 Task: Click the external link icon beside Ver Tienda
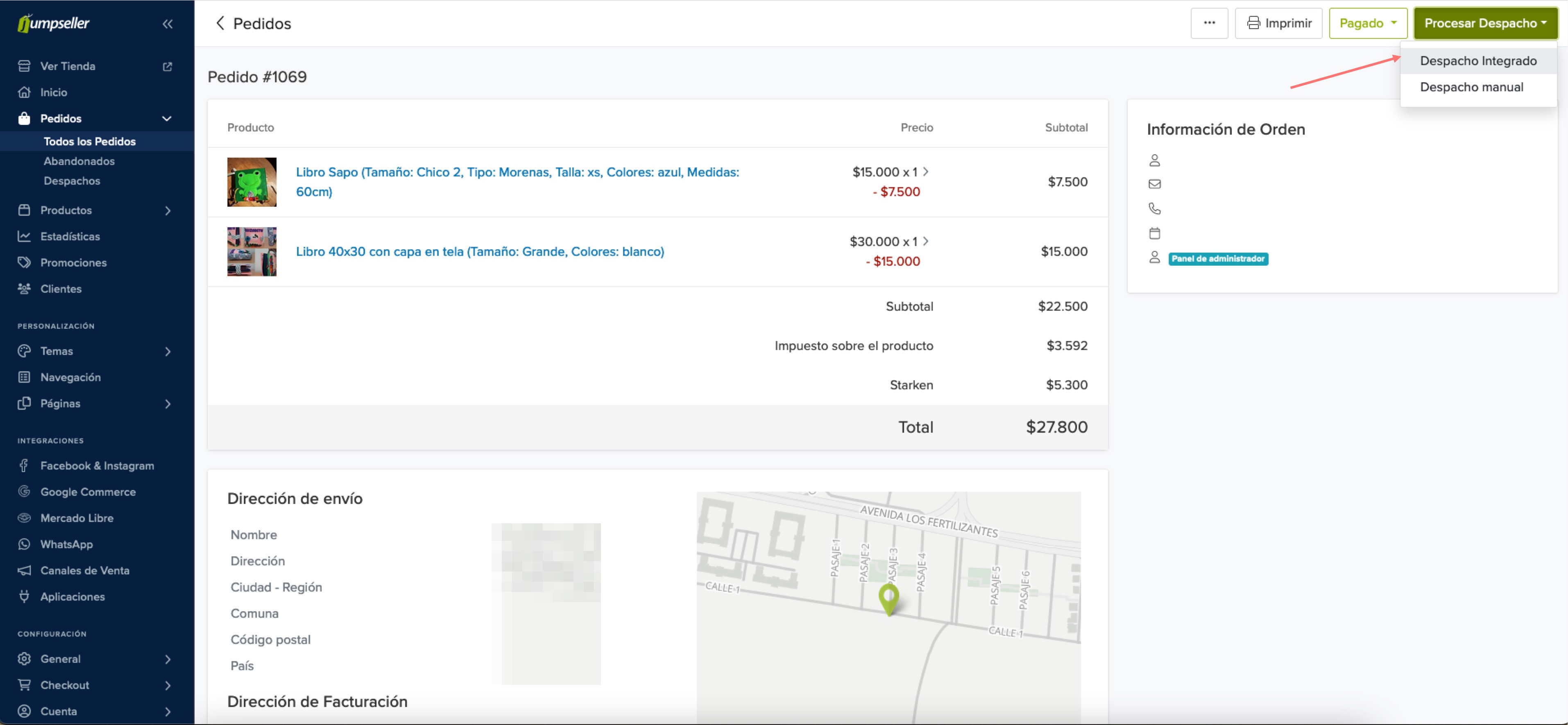[x=168, y=66]
